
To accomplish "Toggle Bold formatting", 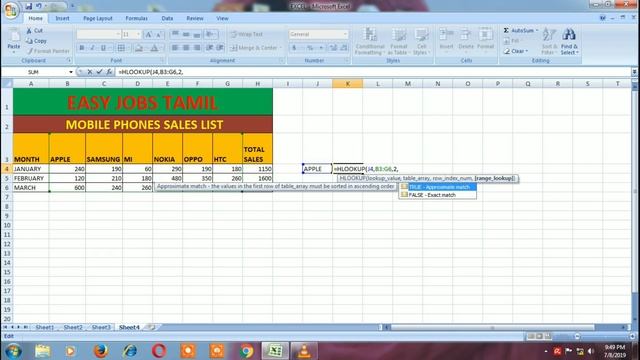I will click(x=82, y=48).
